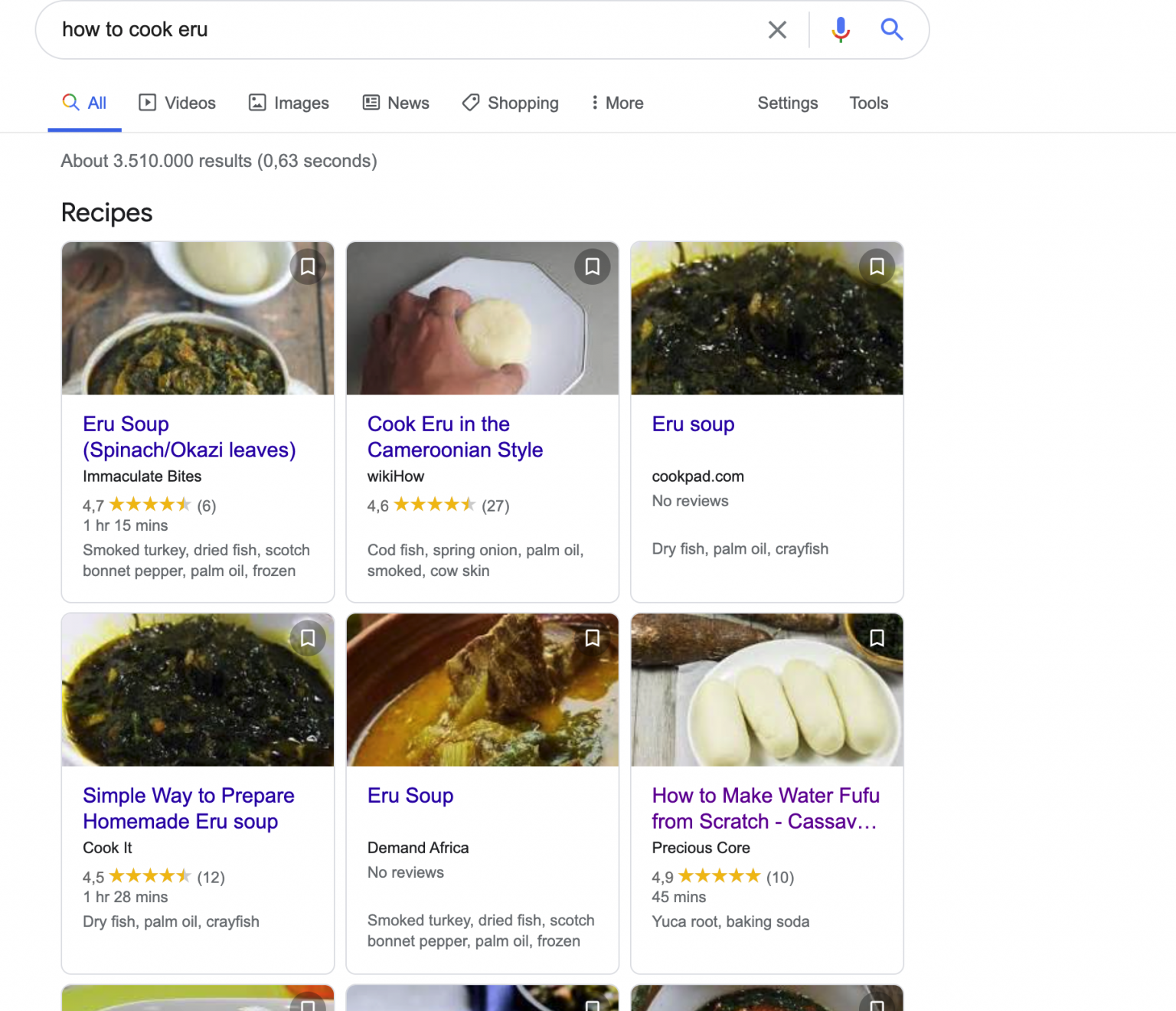Open the Tools dropdown
This screenshot has height=1011, width=1176.
(868, 103)
